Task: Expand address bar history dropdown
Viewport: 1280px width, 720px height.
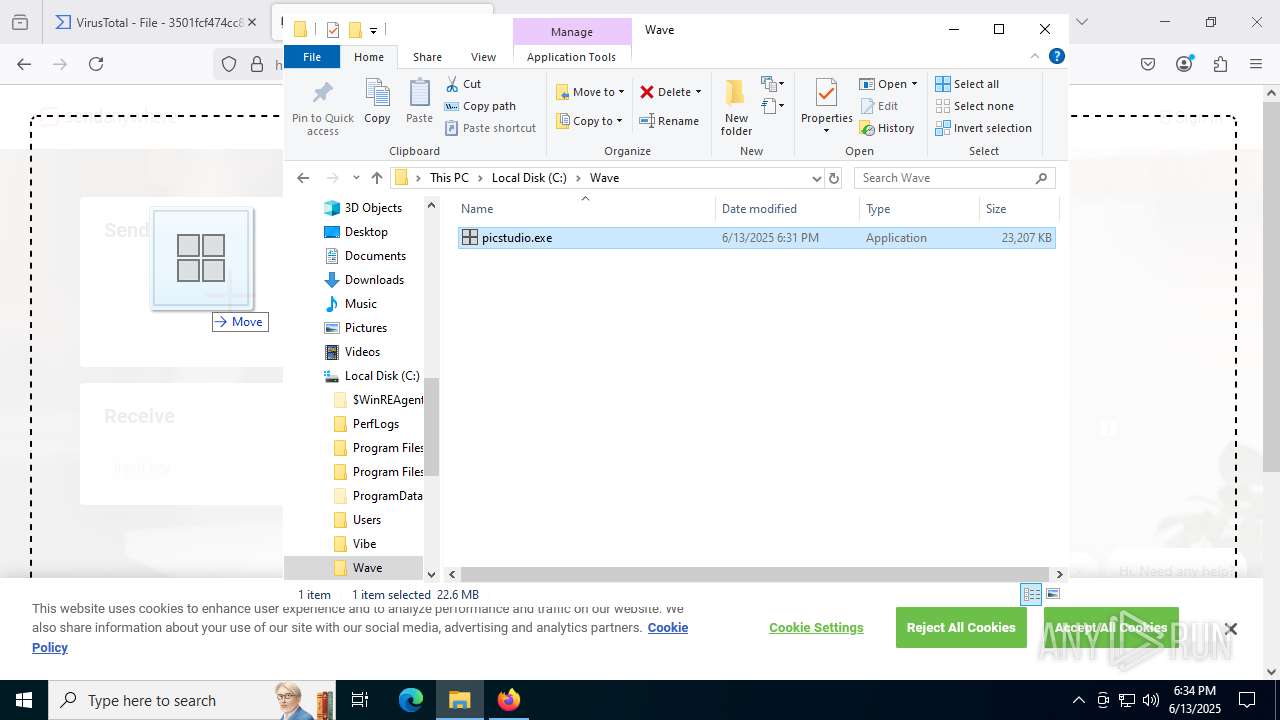Action: 816,178
